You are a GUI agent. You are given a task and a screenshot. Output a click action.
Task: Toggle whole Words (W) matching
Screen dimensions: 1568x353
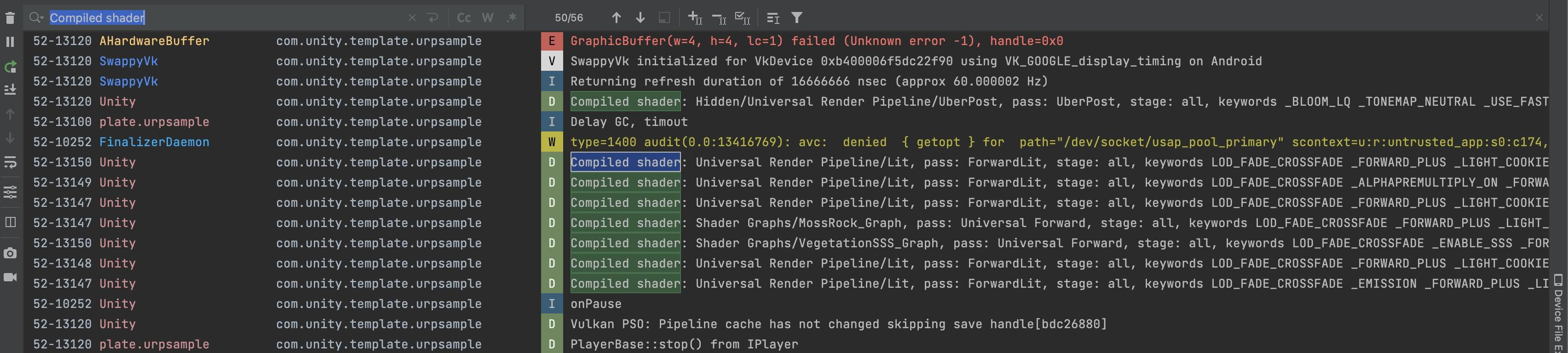point(488,17)
